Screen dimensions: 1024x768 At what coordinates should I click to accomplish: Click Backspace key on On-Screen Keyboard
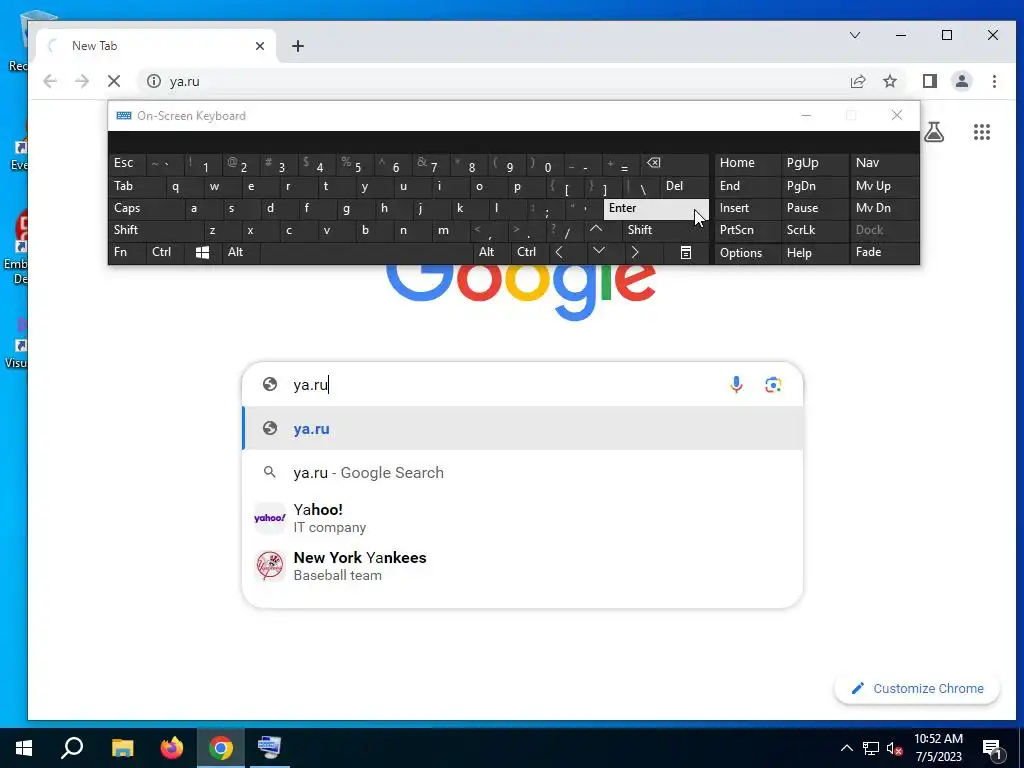(675, 163)
